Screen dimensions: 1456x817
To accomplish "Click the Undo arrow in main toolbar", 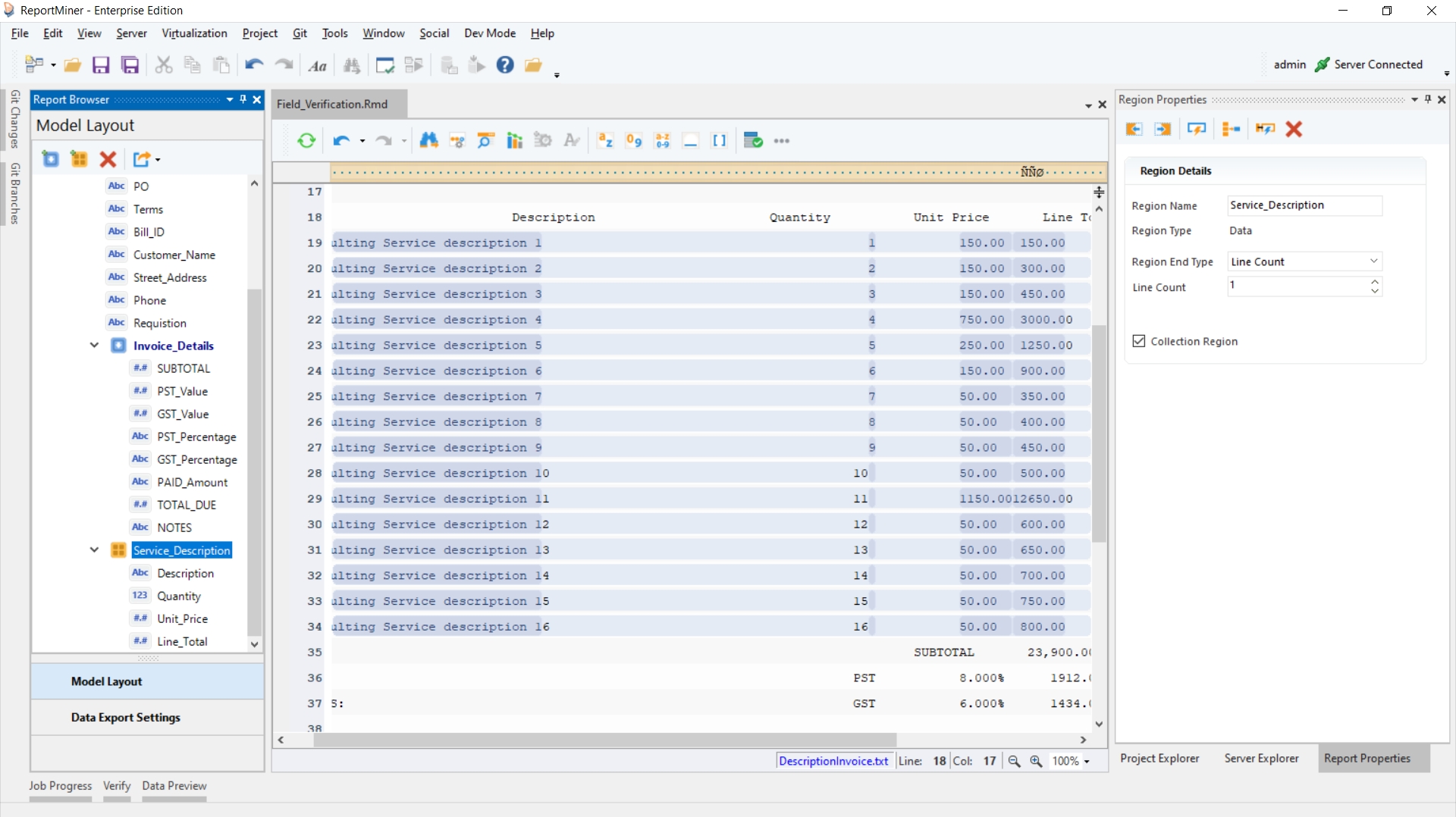I will (x=253, y=65).
